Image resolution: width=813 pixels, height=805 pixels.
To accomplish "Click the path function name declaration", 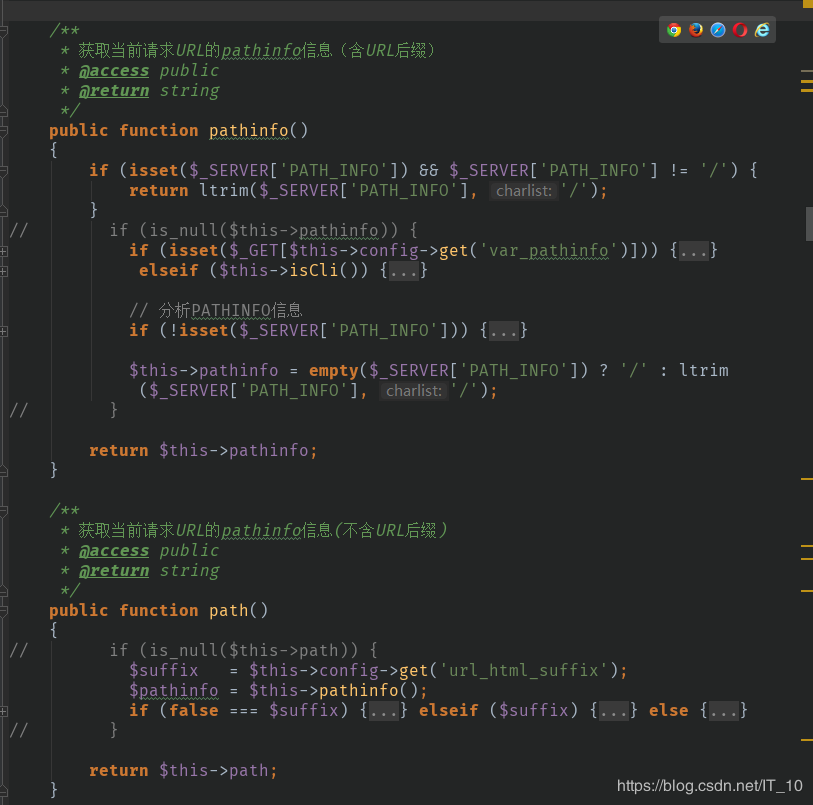I will click(x=228, y=611).
